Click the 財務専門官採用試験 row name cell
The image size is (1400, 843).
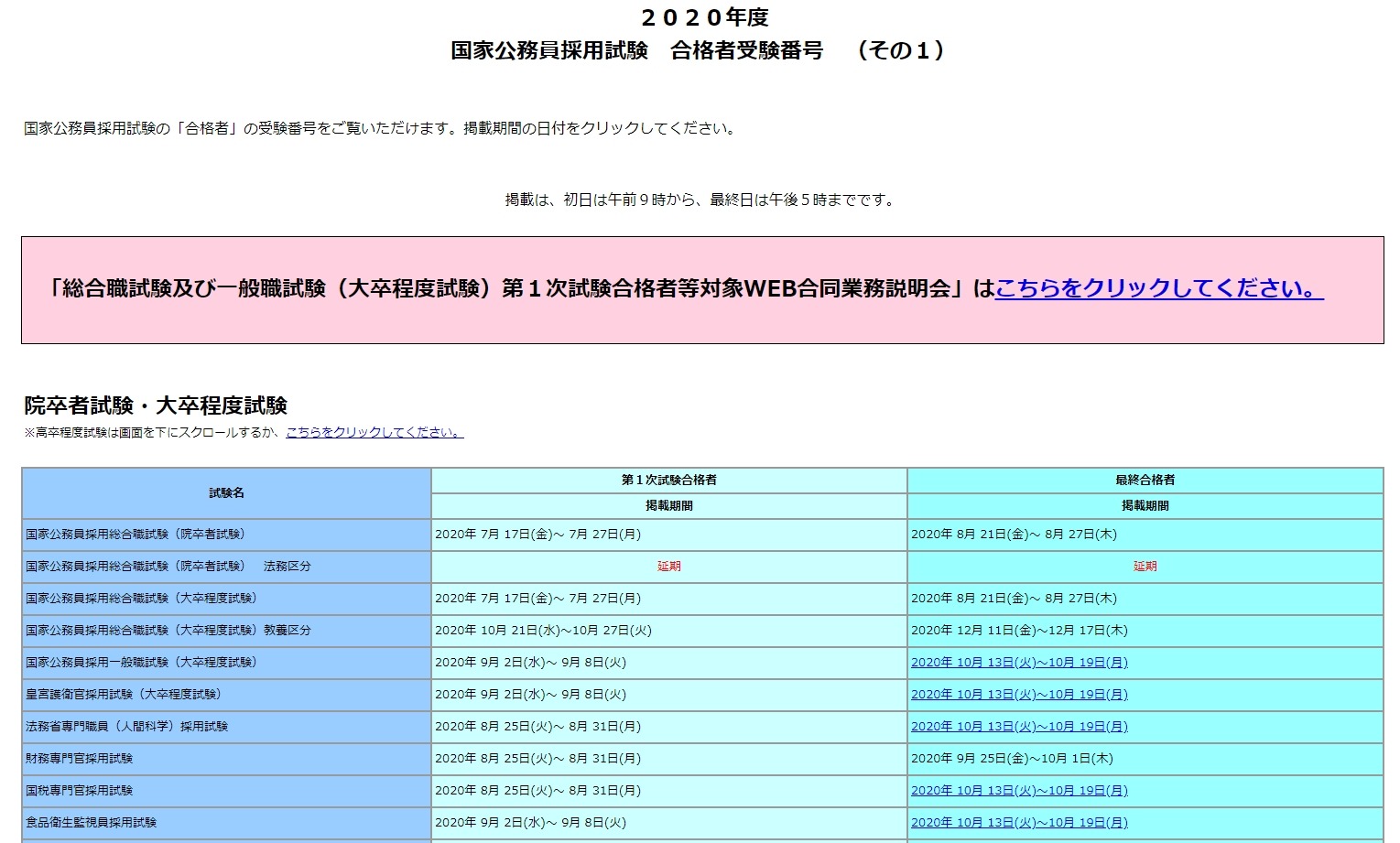coord(80,758)
